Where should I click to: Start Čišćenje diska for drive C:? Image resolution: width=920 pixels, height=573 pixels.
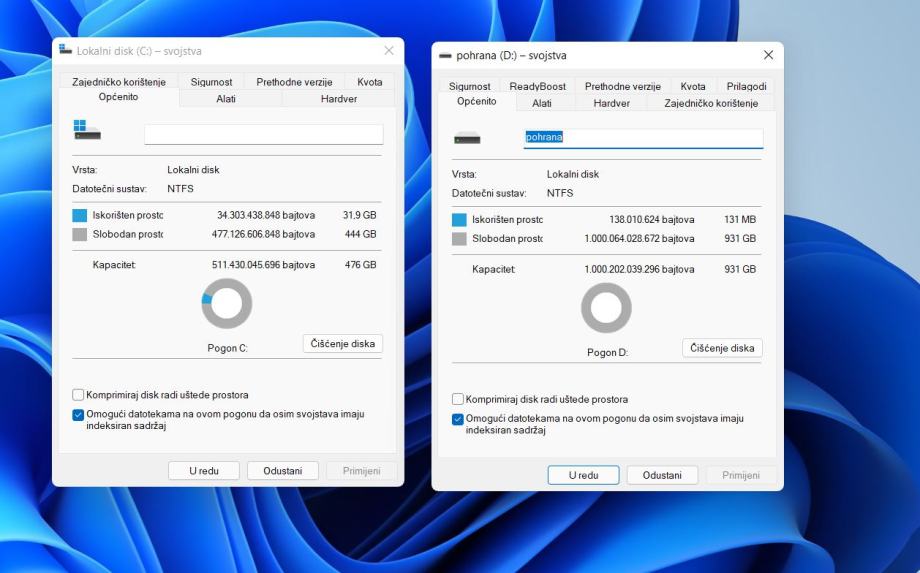tap(343, 344)
